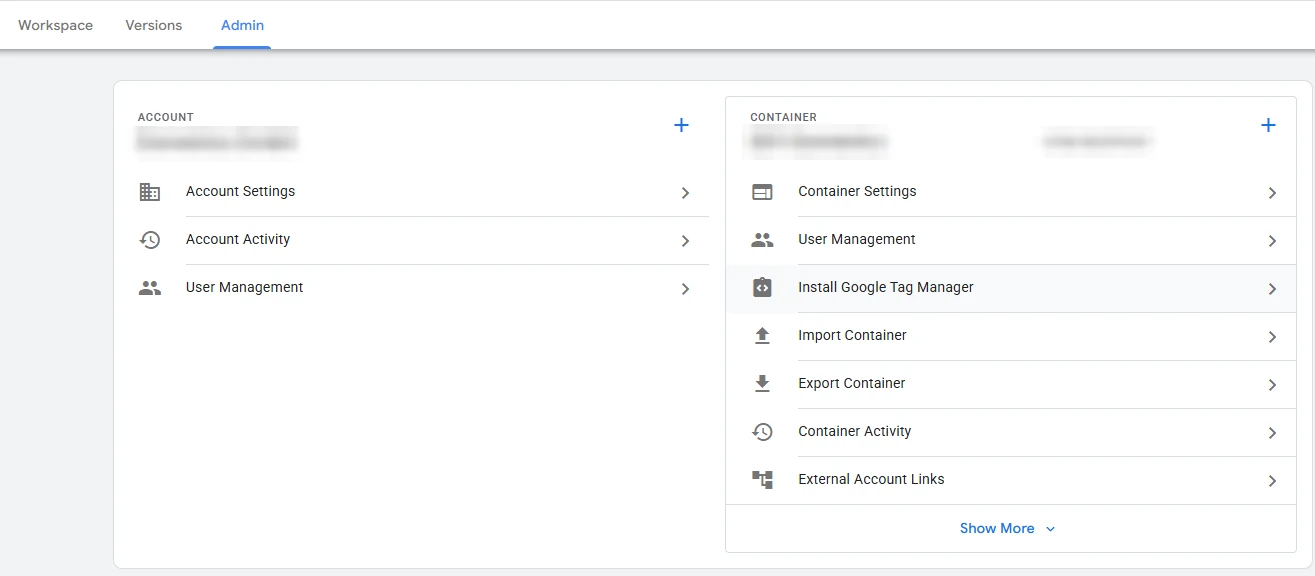The height and width of the screenshot is (576, 1315).
Task: Click the chevron beside Account Settings
Action: click(x=685, y=193)
